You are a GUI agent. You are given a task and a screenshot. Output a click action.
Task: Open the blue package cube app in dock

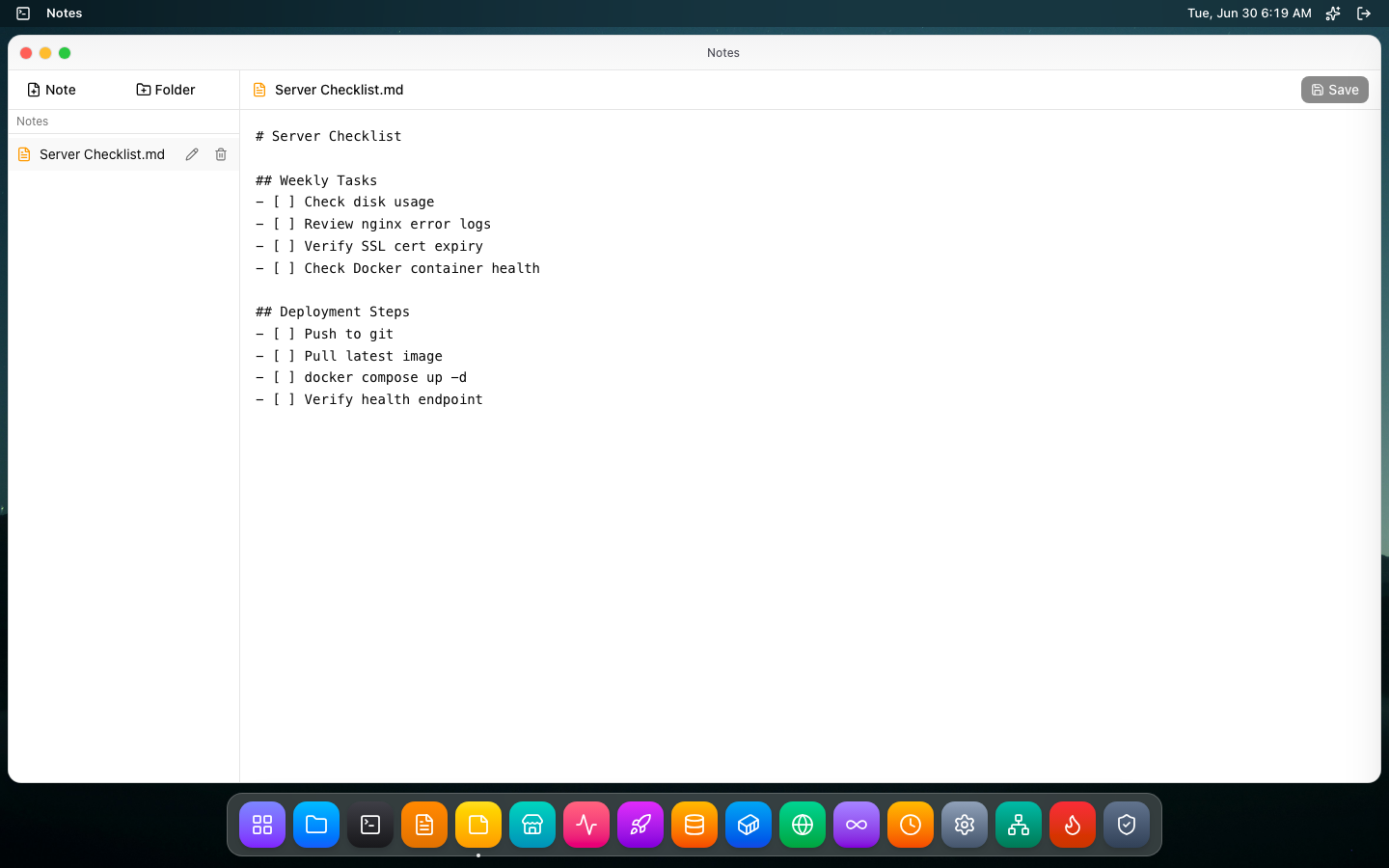pos(749,825)
